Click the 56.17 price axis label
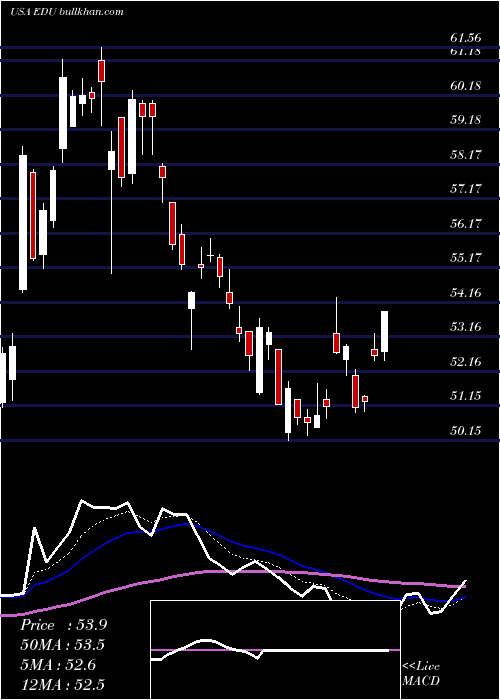Viewport: 500px width, 700px height. (x=466, y=223)
